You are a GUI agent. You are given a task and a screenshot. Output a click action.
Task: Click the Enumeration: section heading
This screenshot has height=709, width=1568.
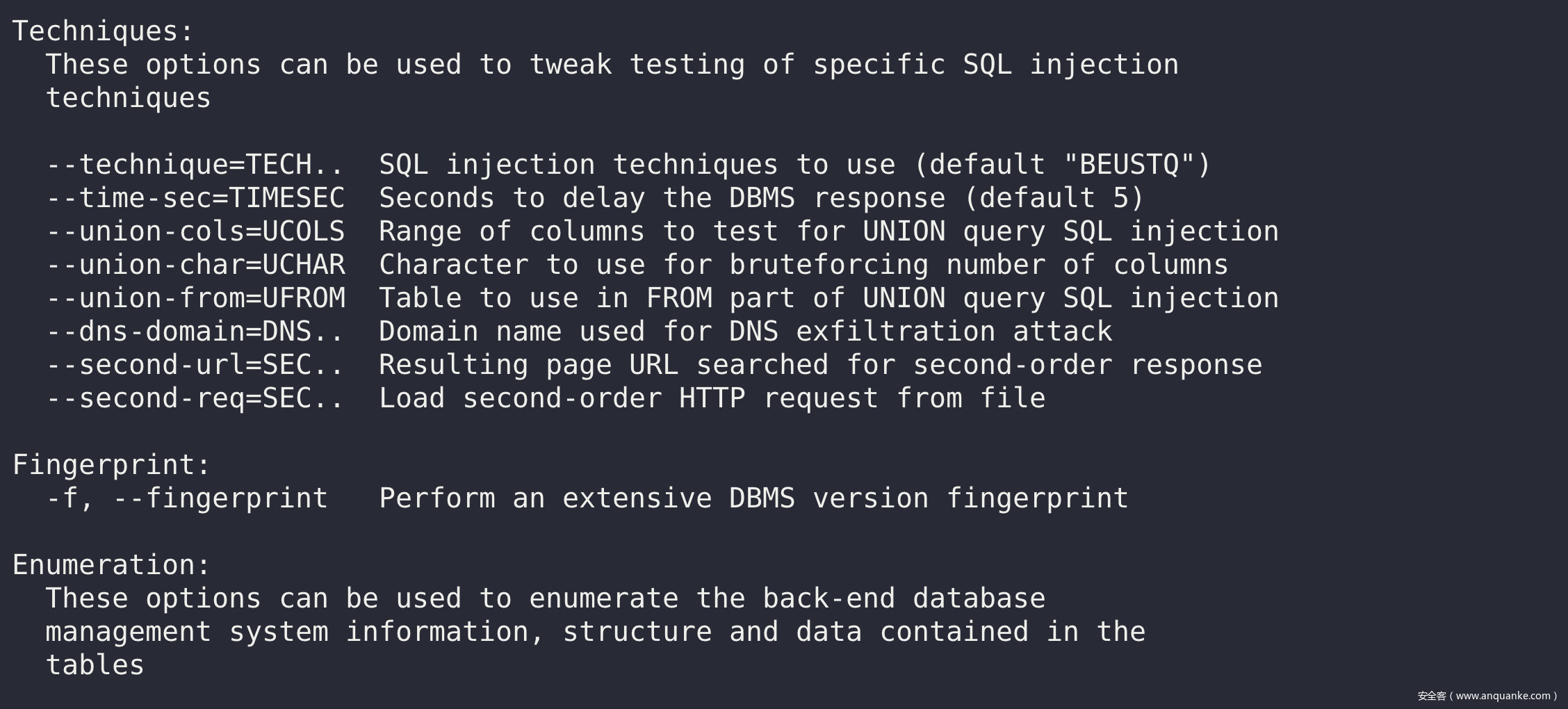(111, 565)
